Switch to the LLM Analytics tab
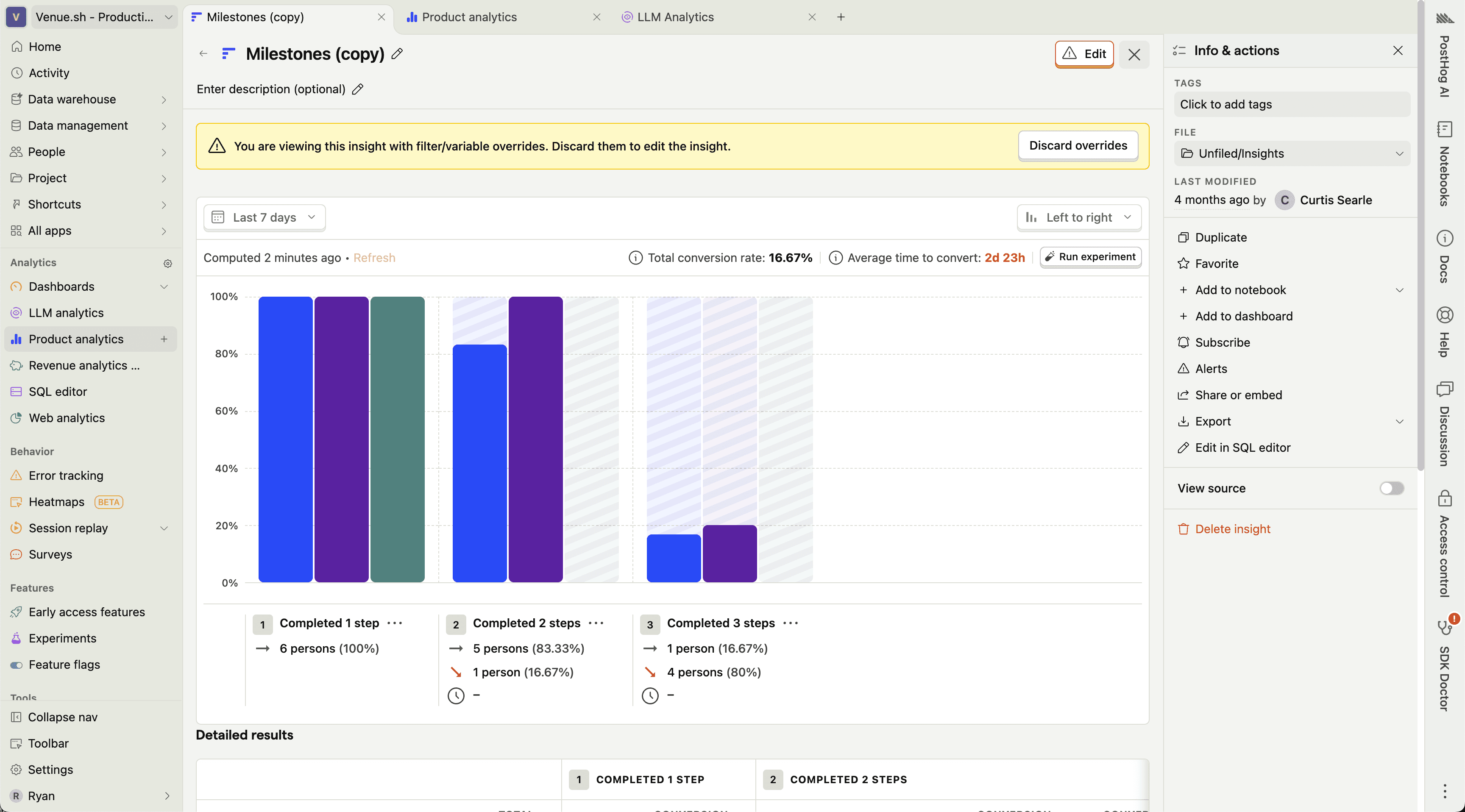 pos(675,17)
